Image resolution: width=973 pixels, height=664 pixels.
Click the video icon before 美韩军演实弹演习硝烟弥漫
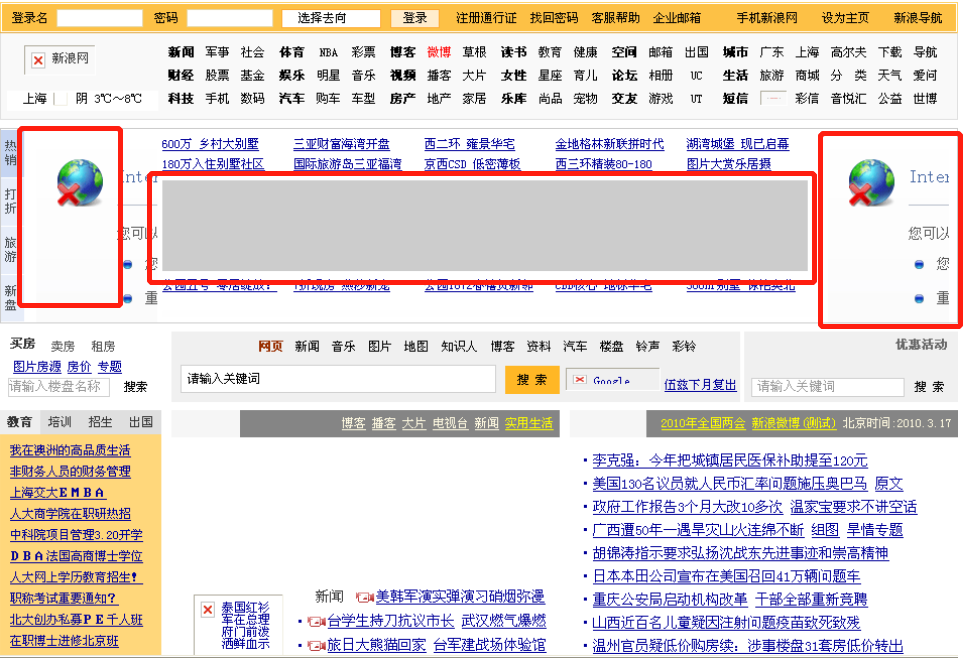364,598
